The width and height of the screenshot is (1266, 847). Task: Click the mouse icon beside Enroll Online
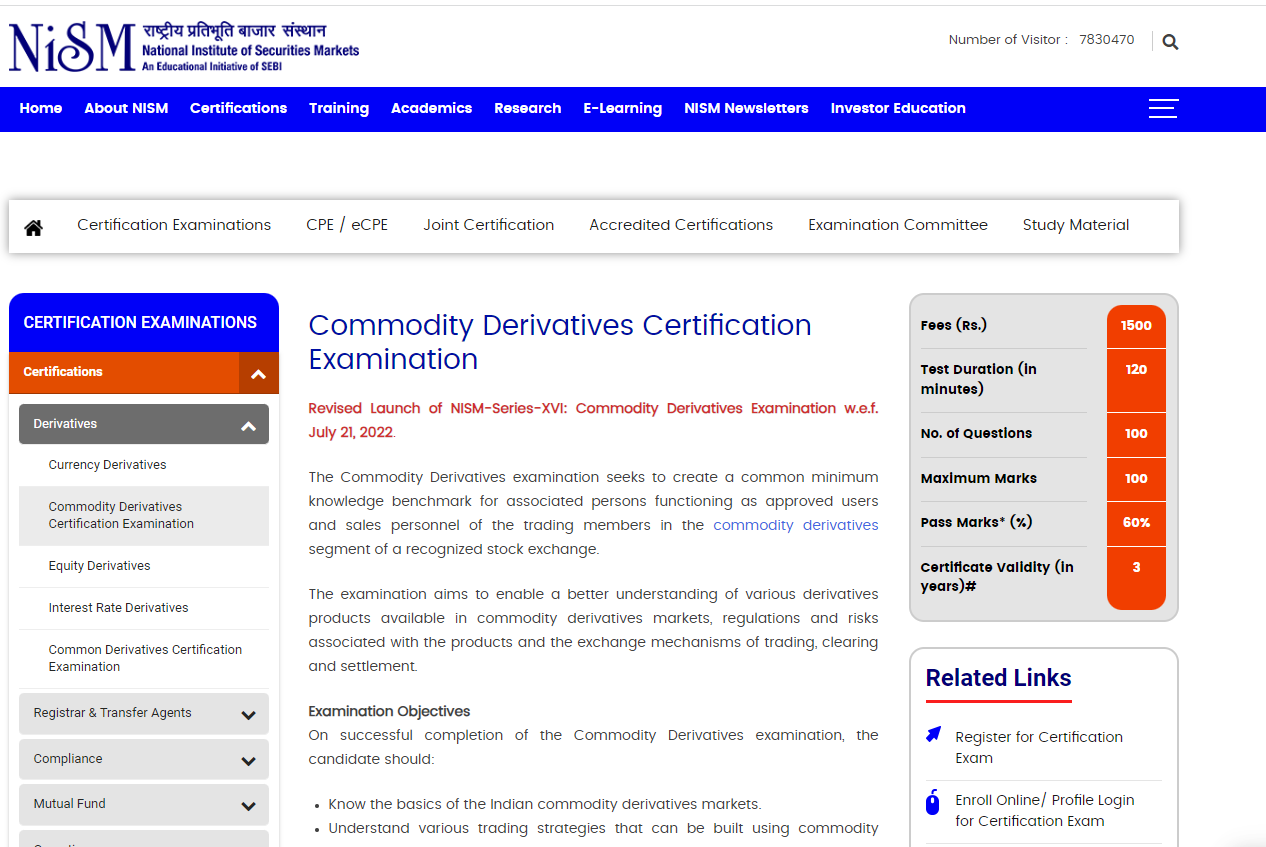point(933,802)
